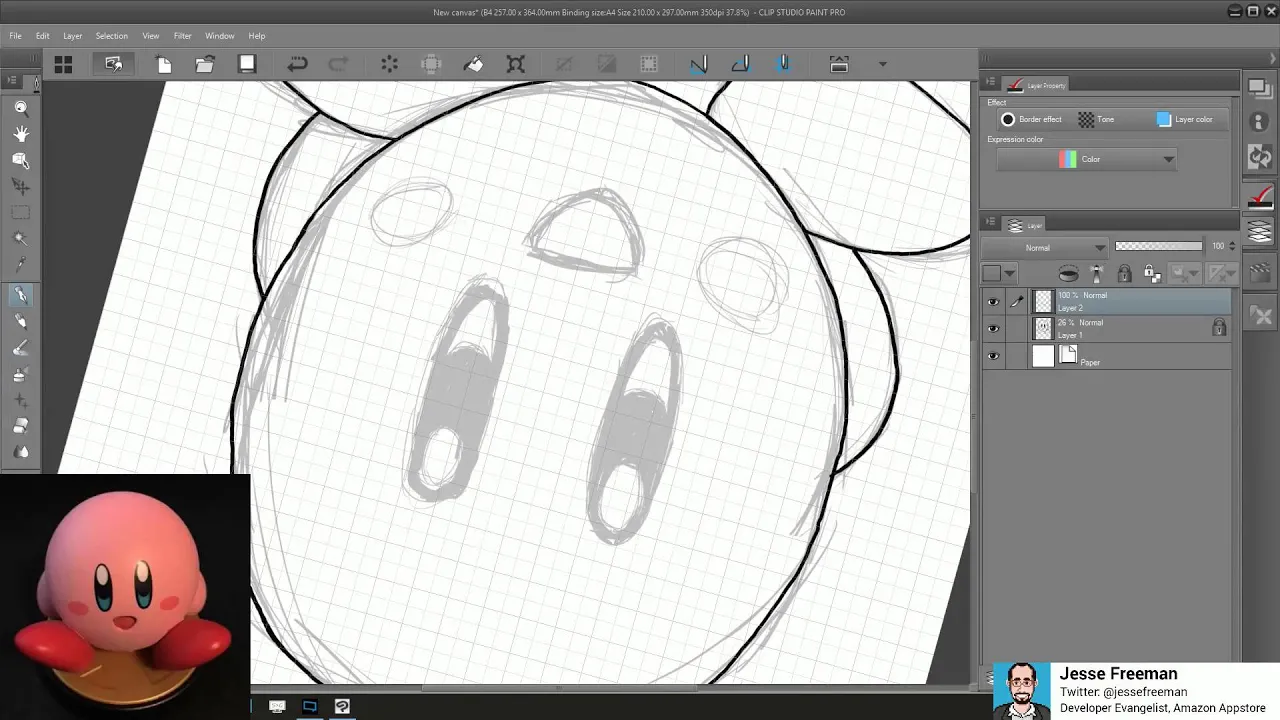This screenshot has width=1280, height=720.
Task: Select the Eyedropper tool
Action: 20,264
